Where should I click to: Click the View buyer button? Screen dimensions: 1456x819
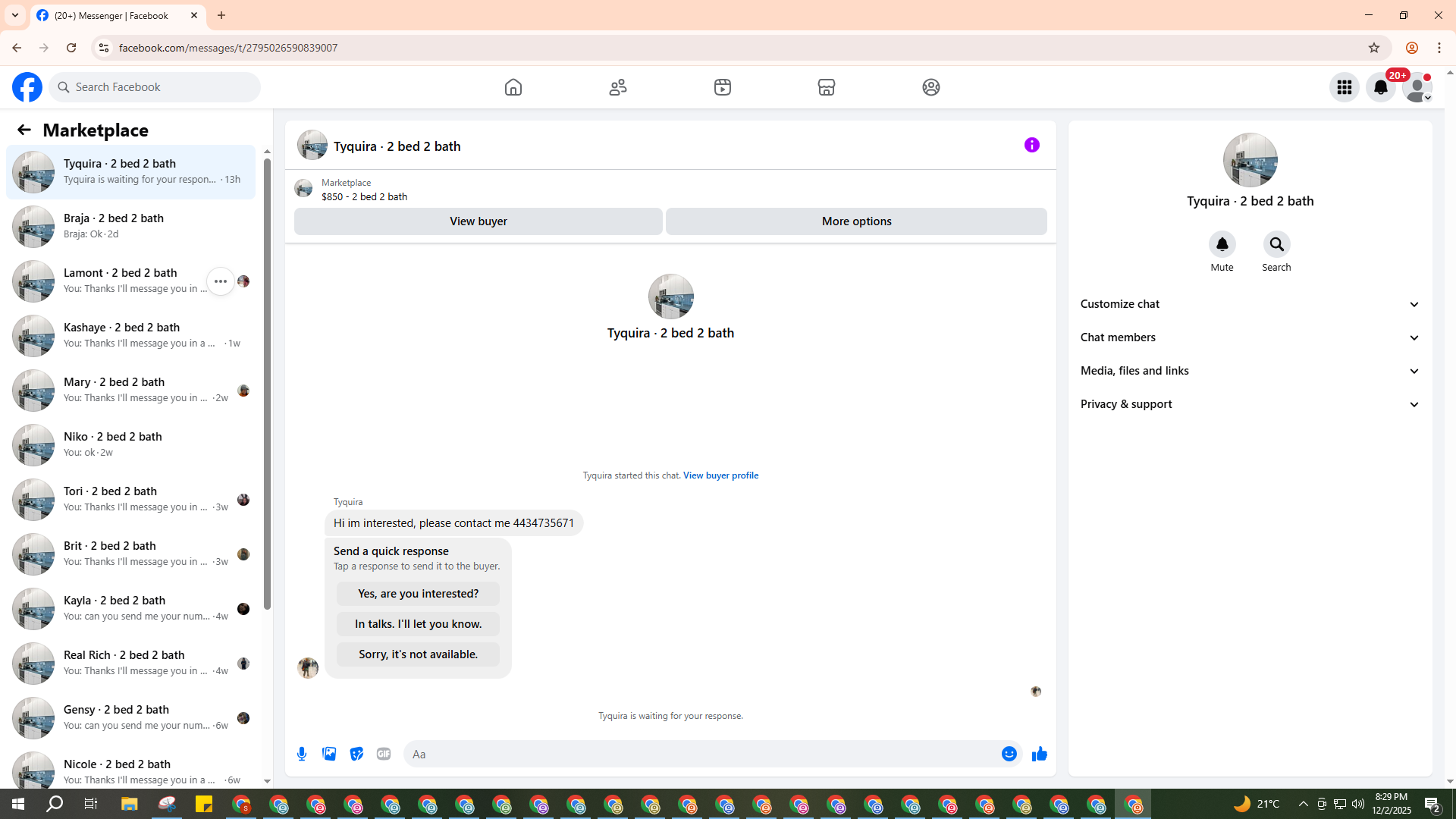click(478, 221)
